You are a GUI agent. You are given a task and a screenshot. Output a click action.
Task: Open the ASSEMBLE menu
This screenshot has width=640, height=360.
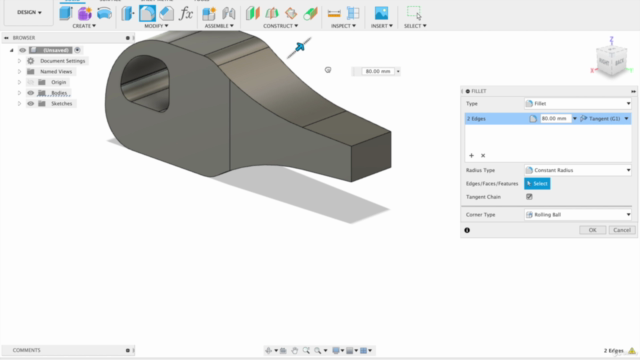pos(219,26)
